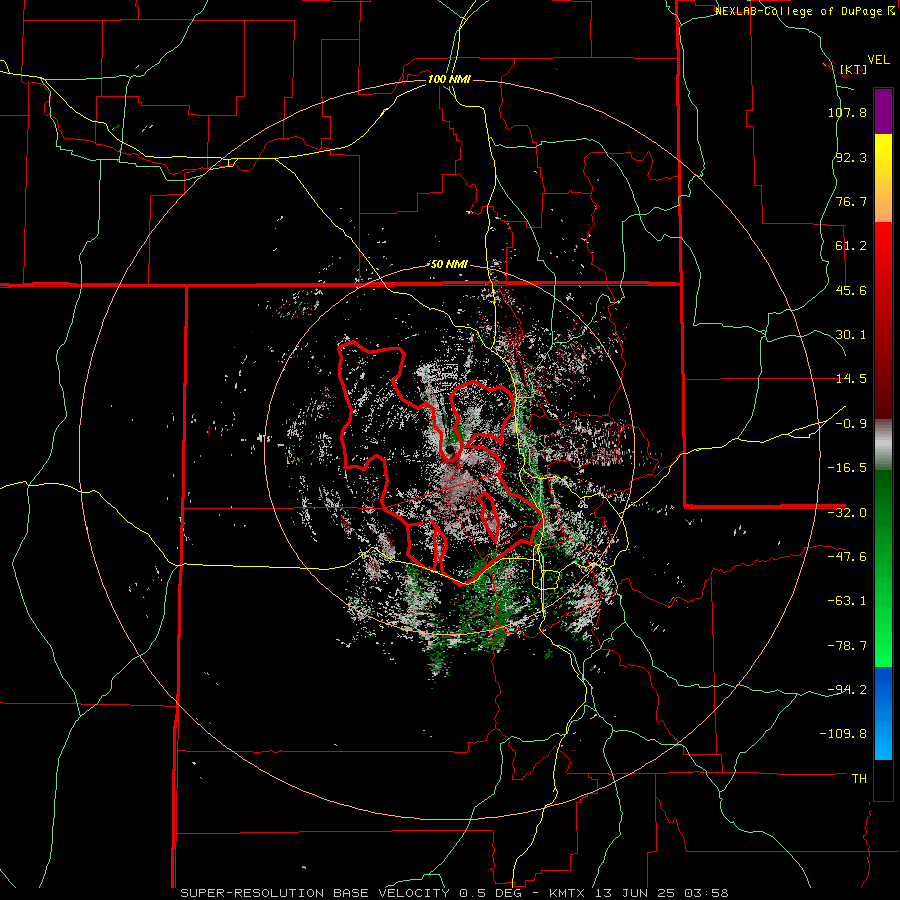Click the -109.8 legend value
This screenshot has height=900, width=900.
843,734
